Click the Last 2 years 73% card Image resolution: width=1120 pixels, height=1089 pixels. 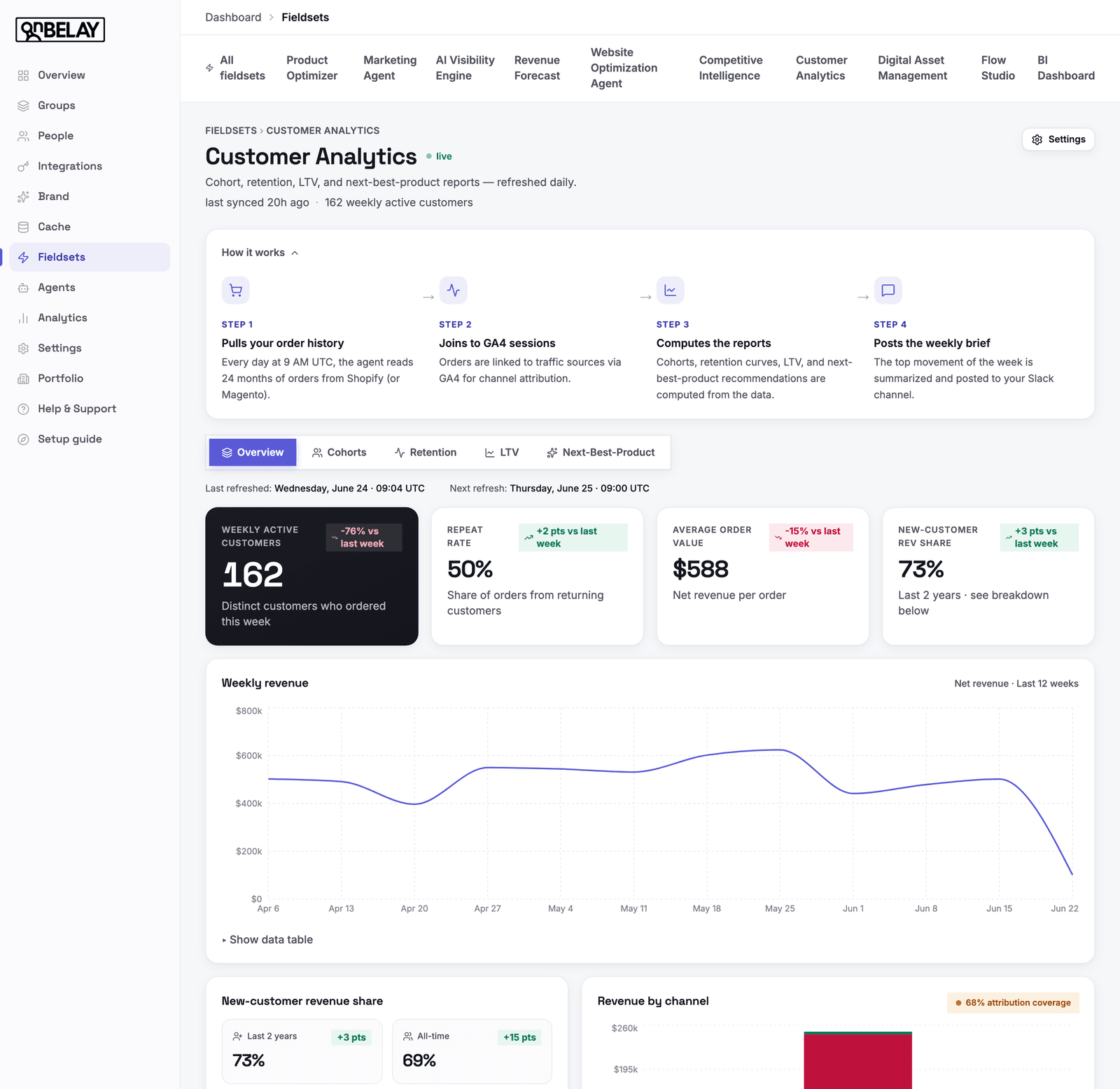click(302, 1051)
